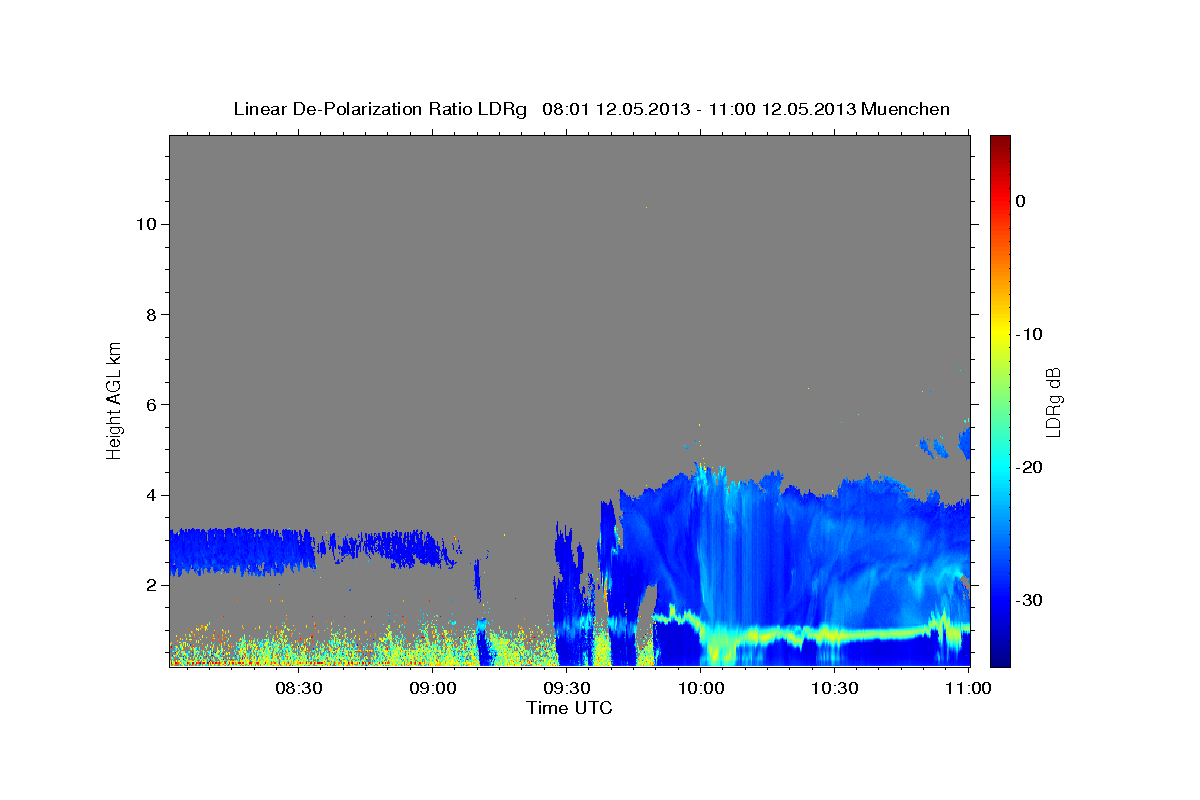This screenshot has width=1200, height=800.
Task: Click the height tick label 6
Action: 150,405
